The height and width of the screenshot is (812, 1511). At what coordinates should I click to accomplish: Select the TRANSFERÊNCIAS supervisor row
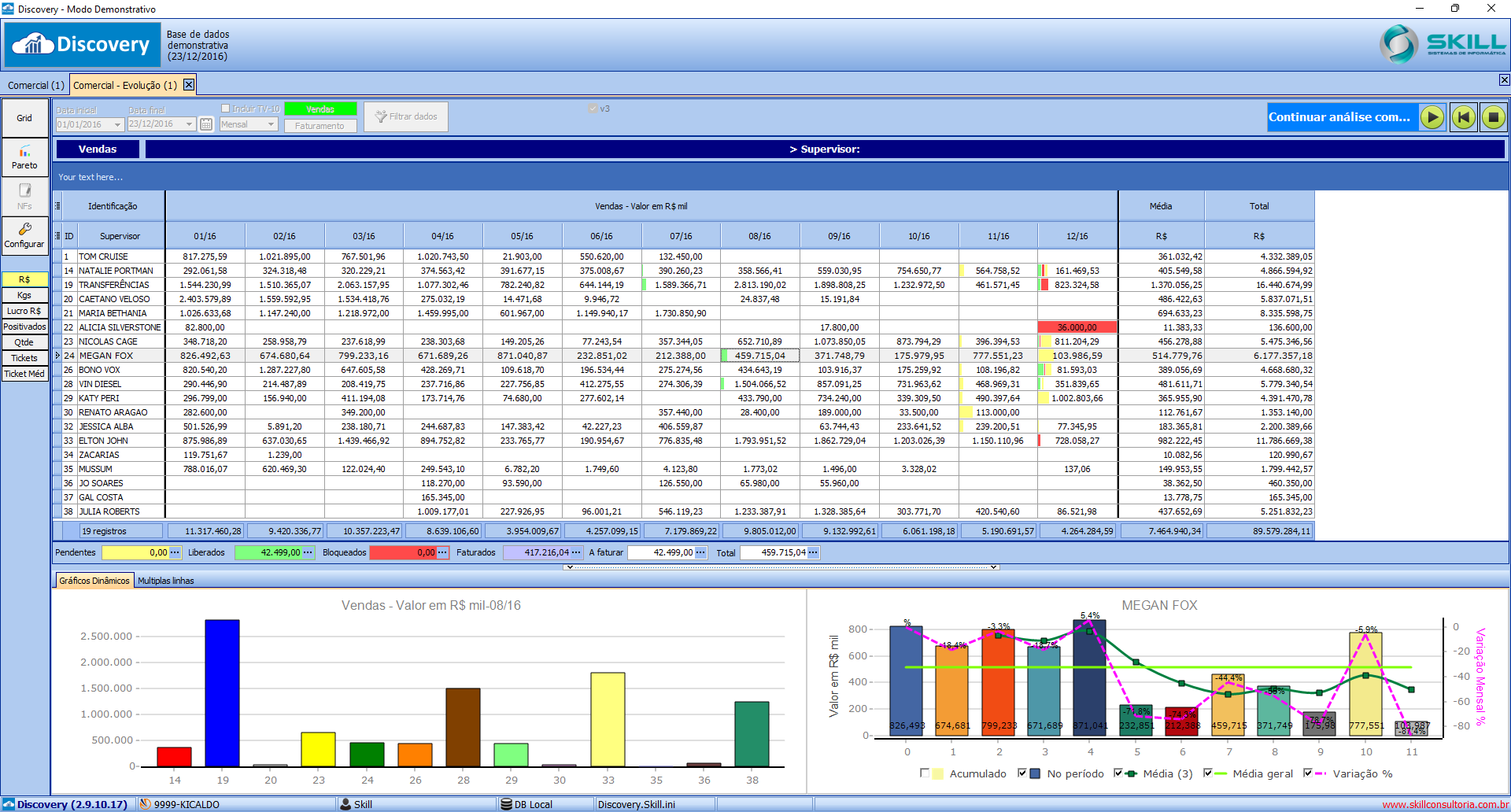(683, 285)
